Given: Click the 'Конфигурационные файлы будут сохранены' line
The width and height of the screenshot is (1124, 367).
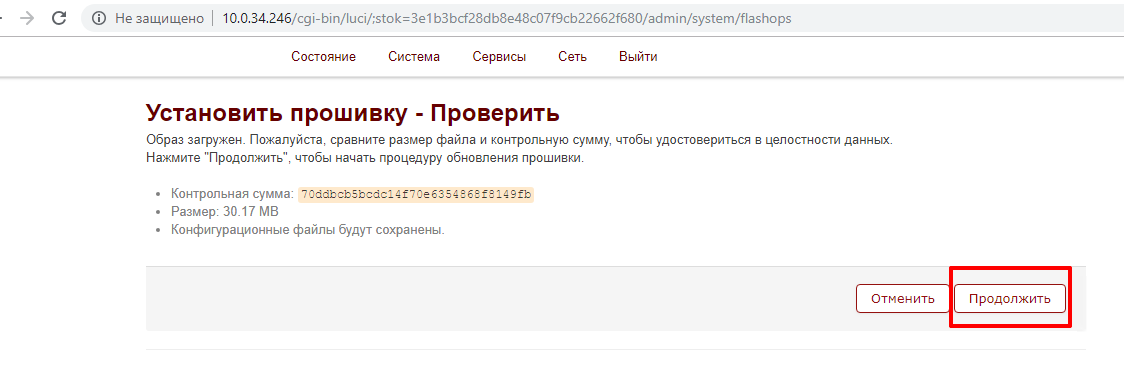Looking at the screenshot, I should 308,230.
